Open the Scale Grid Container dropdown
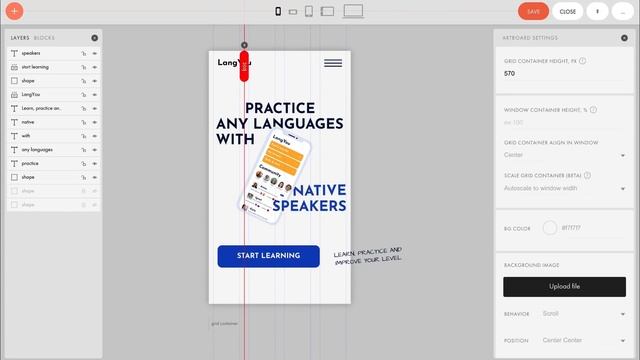 (564, 189)
